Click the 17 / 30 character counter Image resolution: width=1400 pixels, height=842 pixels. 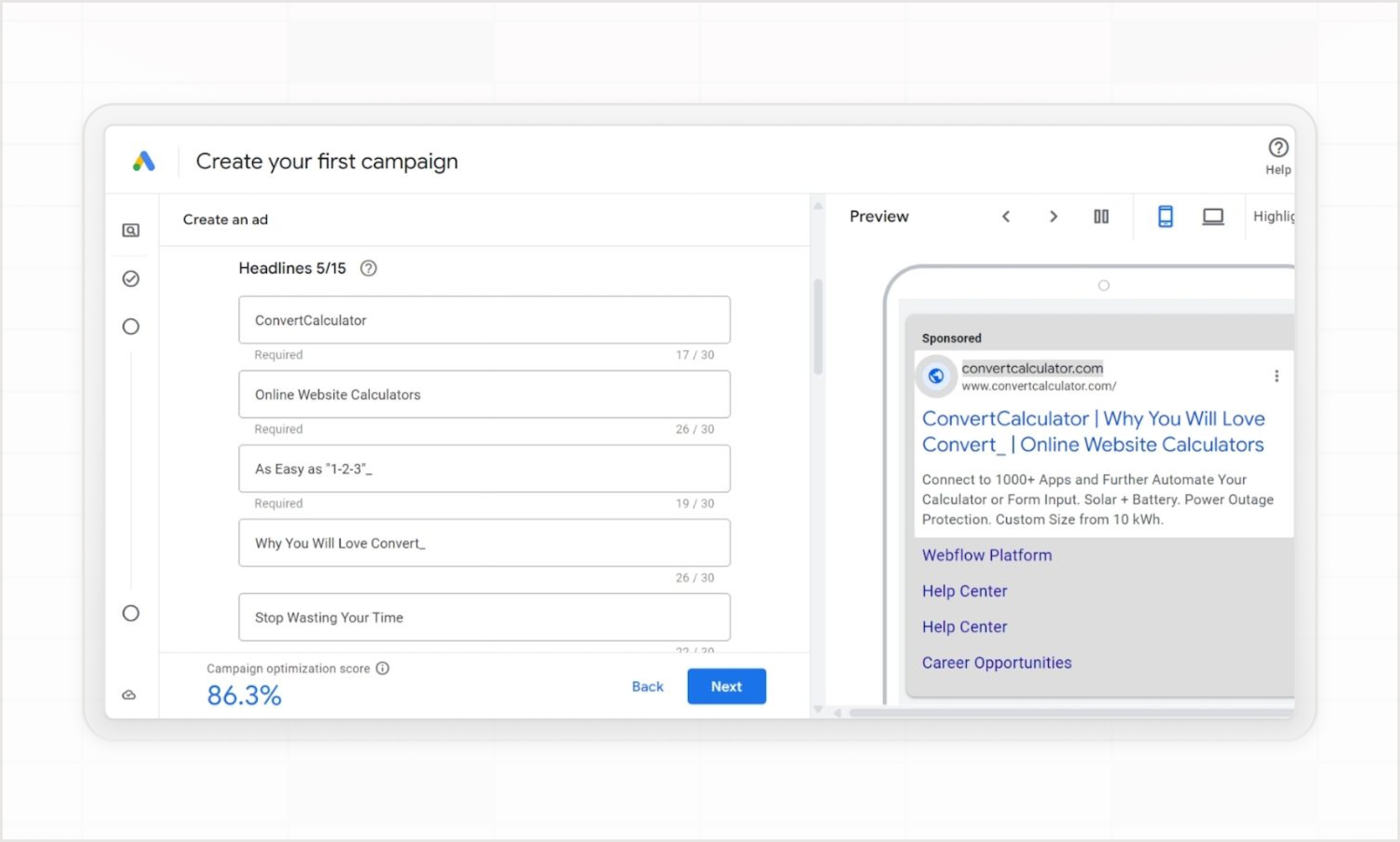[694, 354]
